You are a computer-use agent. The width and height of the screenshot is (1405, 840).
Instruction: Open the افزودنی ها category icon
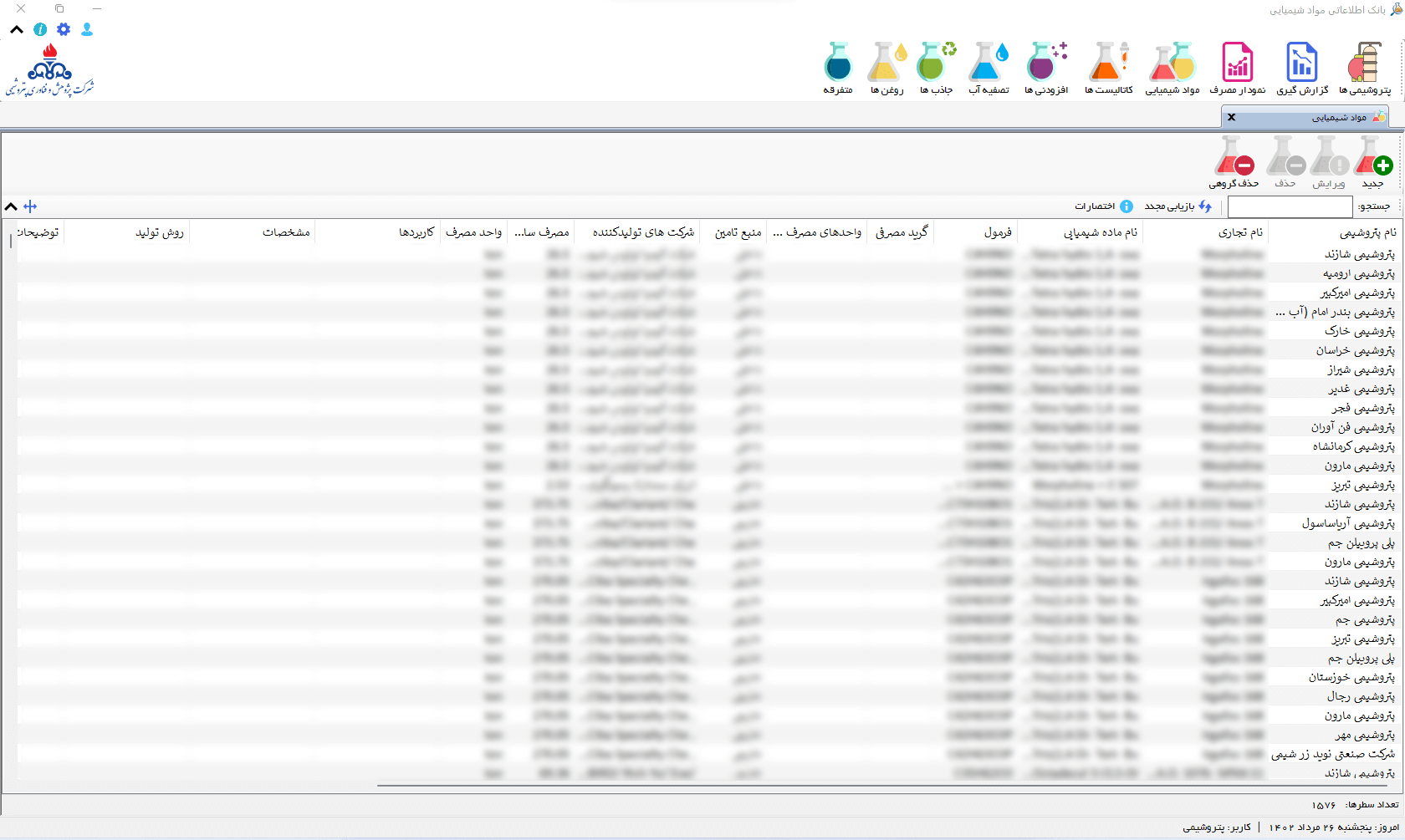click(1046, 68)
